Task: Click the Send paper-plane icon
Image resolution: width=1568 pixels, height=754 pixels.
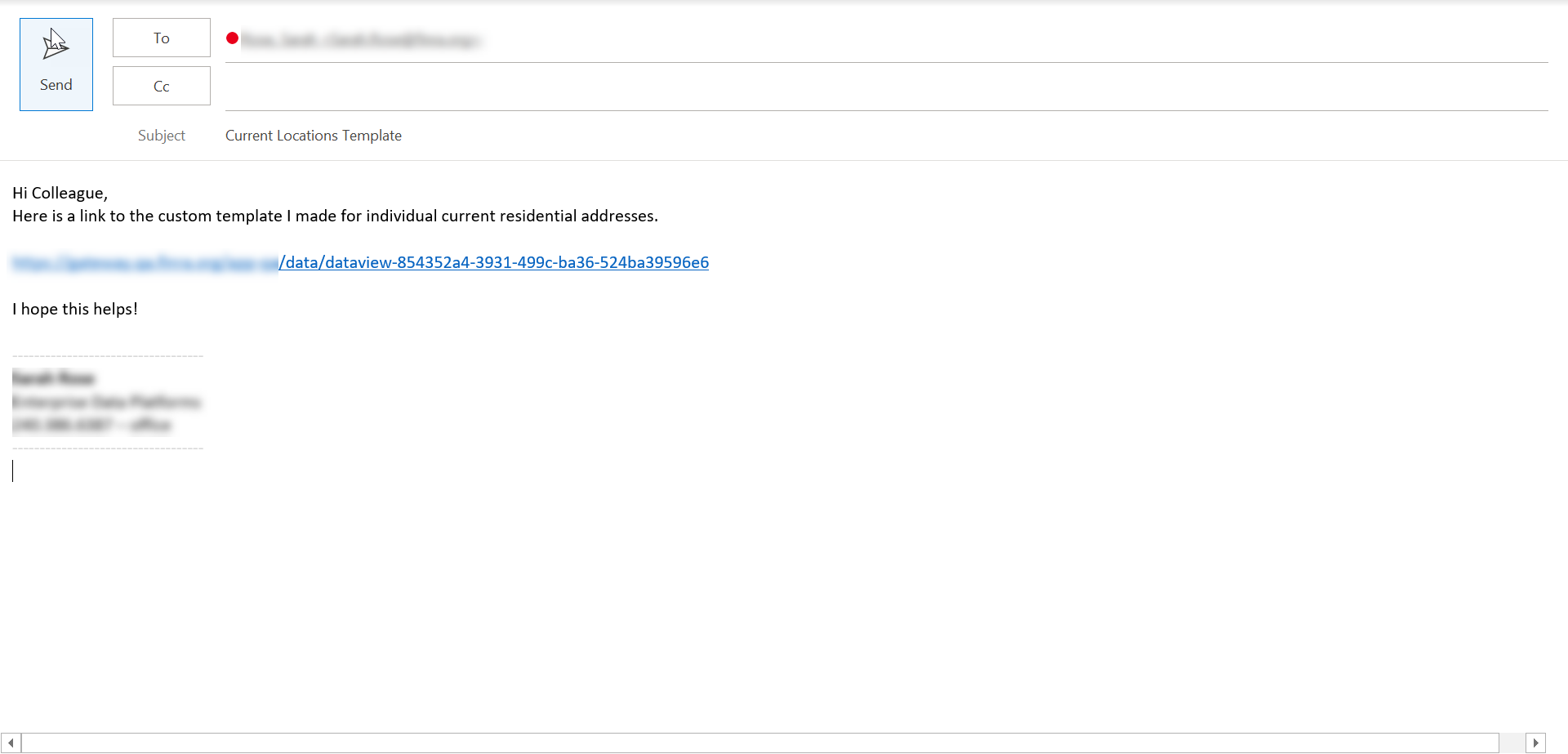Action: pos(56,46)
